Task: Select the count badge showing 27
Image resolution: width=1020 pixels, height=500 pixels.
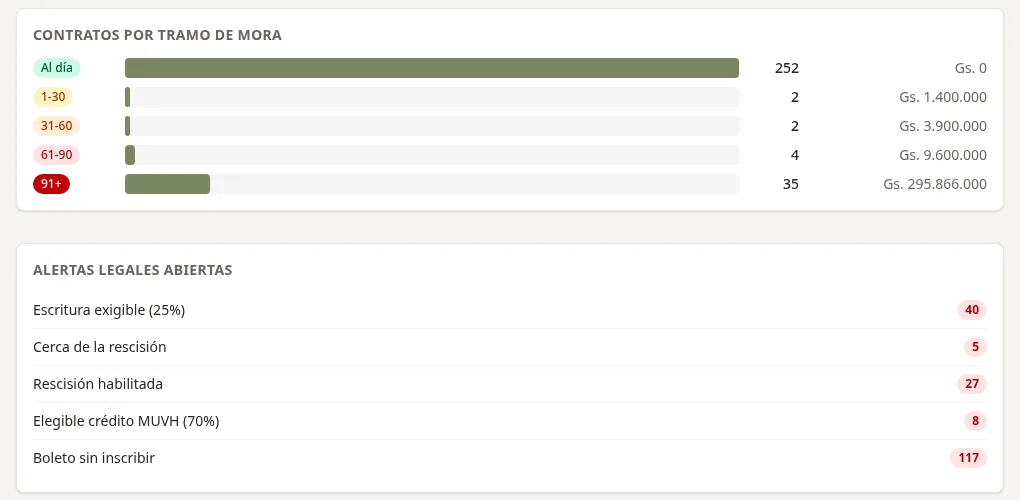Action: coord(972,384)
